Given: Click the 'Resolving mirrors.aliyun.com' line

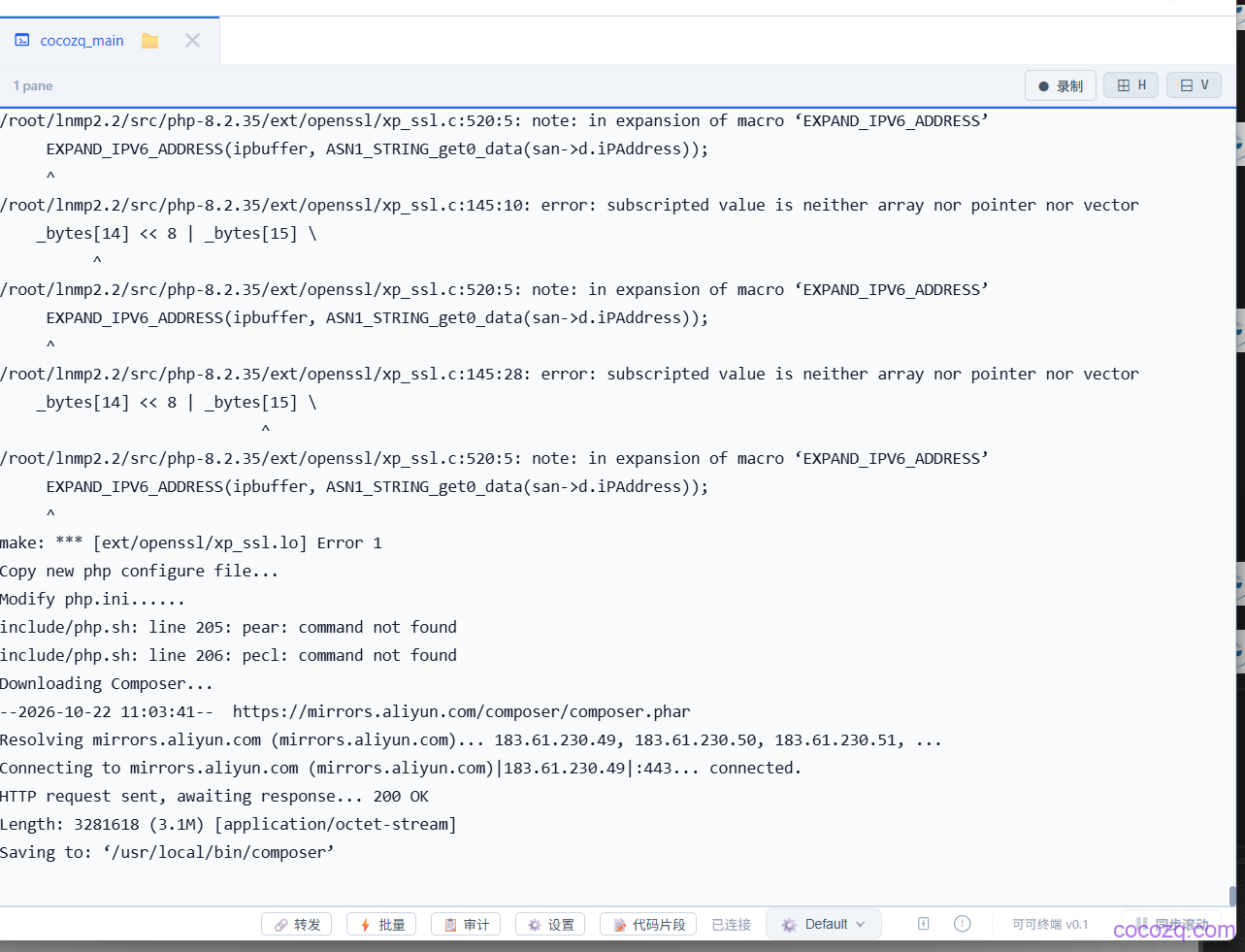Looking at the screenshot, I should [x=471, y=740].
